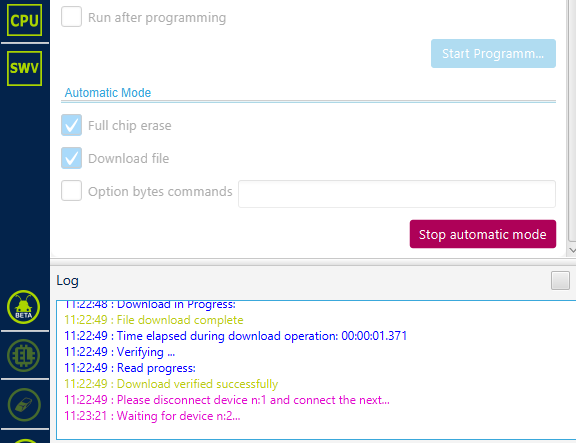Toggle Full chip erase checkbox
Image resolution: width=576 pixels, height=443 pixels.
tap(71, 125)
